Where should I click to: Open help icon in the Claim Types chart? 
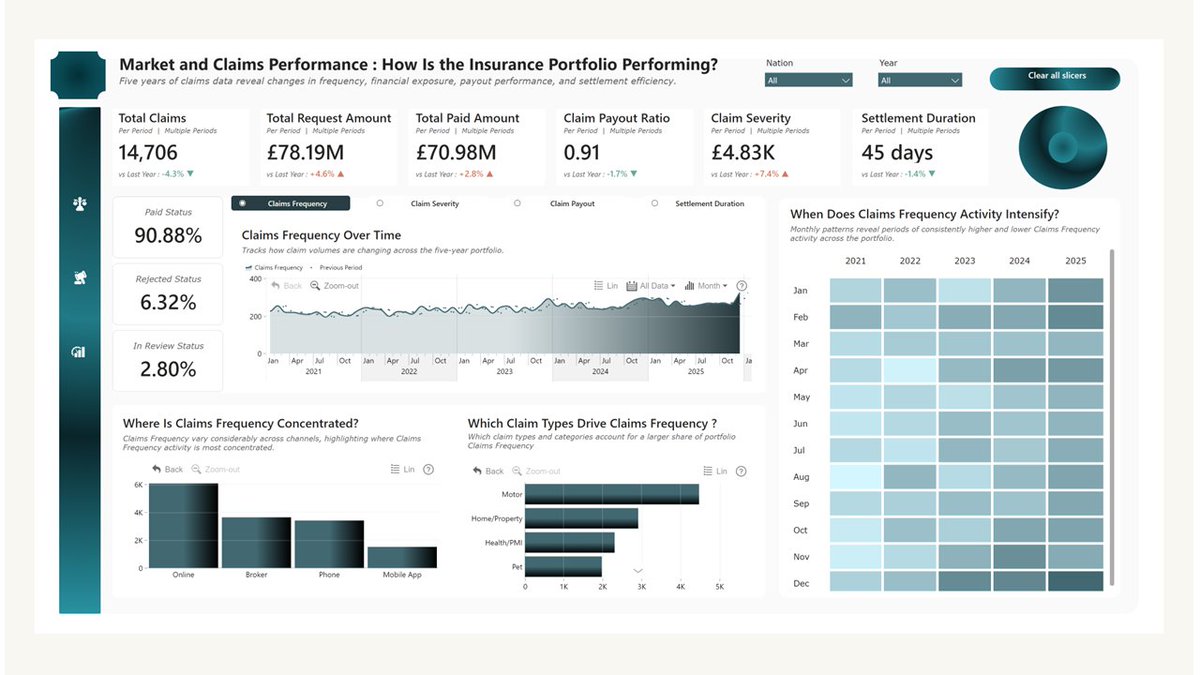pos(741,471)
